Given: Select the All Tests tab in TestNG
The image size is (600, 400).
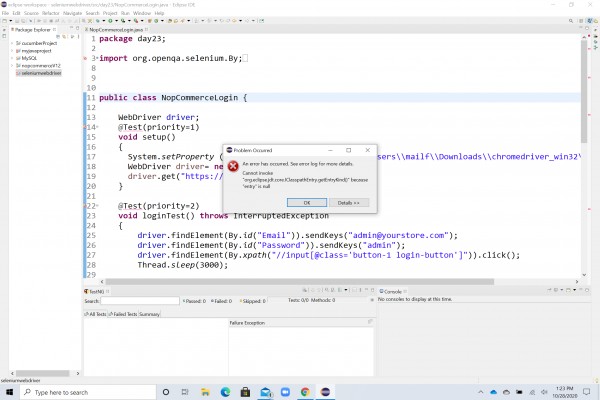Looking at the screenshot, I should point(96,314).
